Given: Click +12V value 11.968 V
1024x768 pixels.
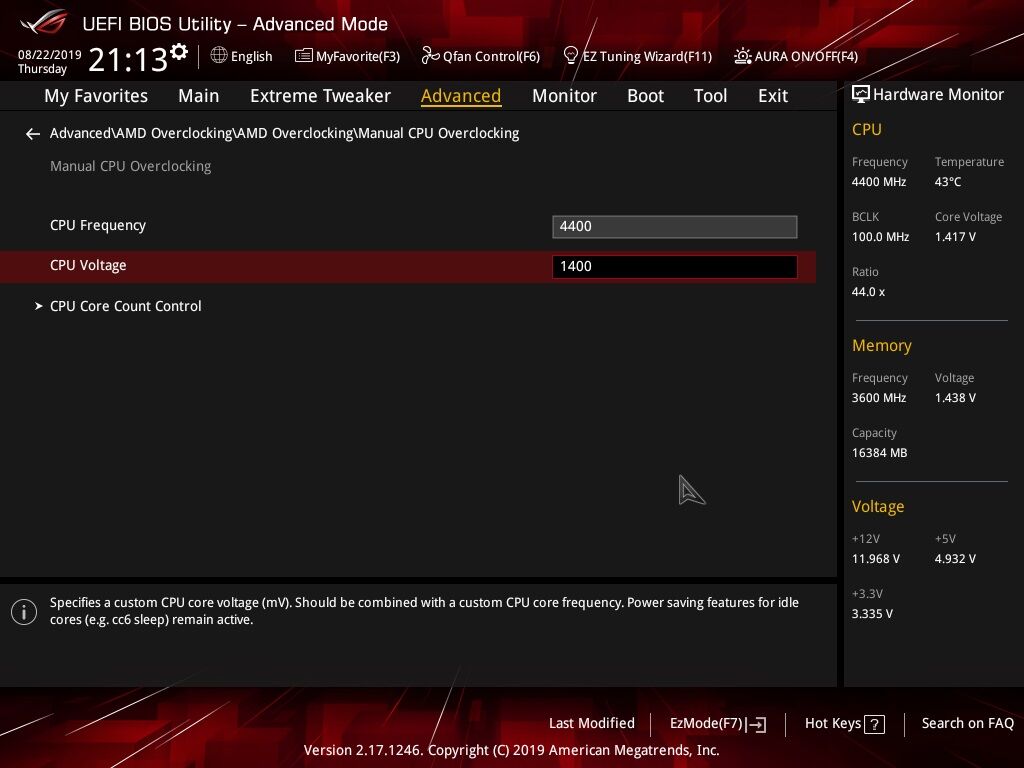Looking at the screenshot, I should click(876, 559).
